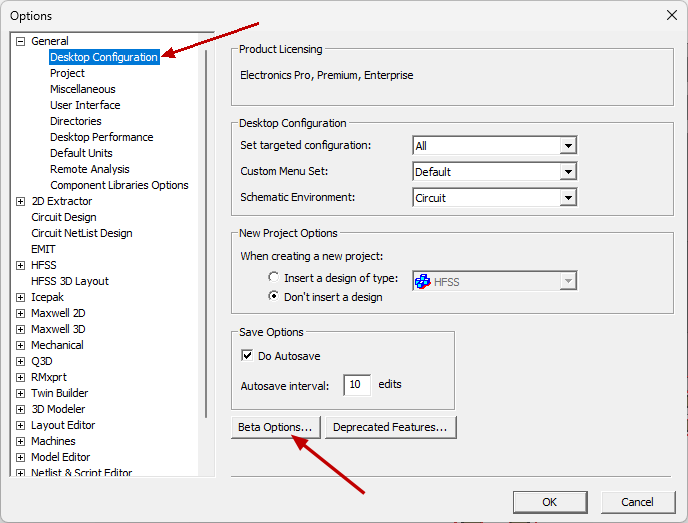Expand the Twin Builder node
Screen dimensions: 688x523
tap(20, 394)
